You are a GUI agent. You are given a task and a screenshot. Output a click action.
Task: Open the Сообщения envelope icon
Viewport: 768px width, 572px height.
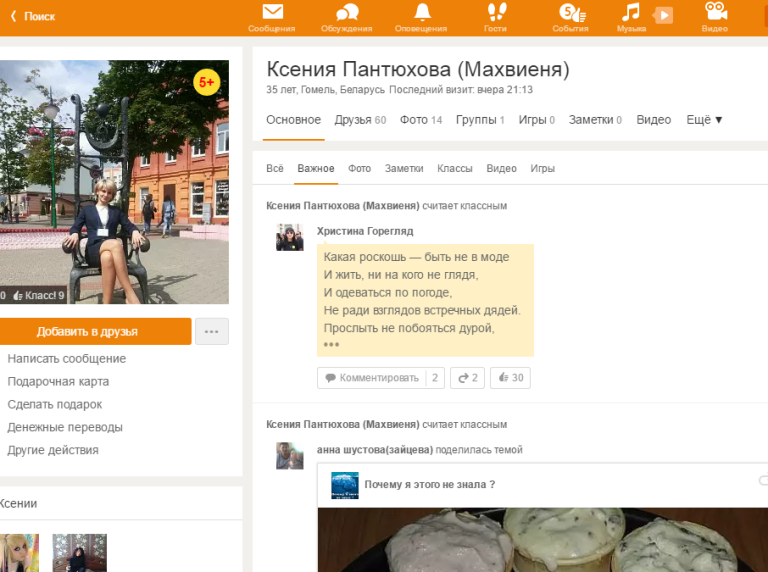coord(272,12)
